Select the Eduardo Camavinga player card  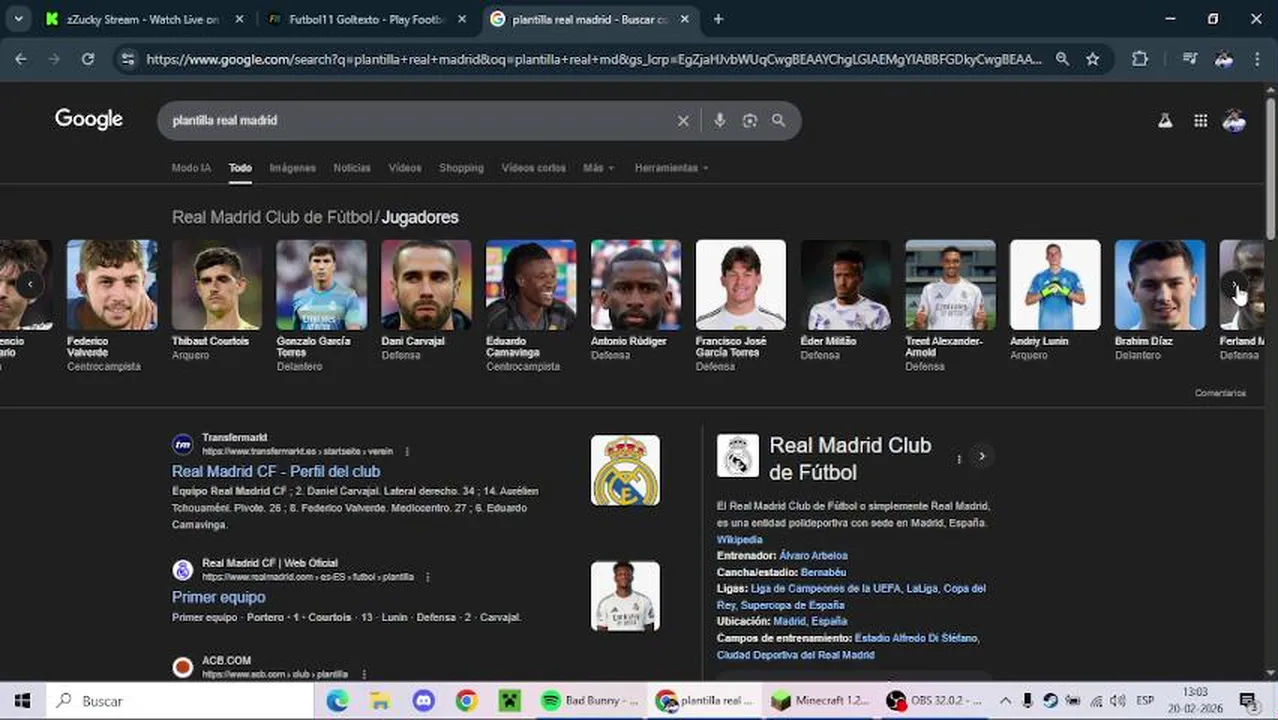[531, 305]
